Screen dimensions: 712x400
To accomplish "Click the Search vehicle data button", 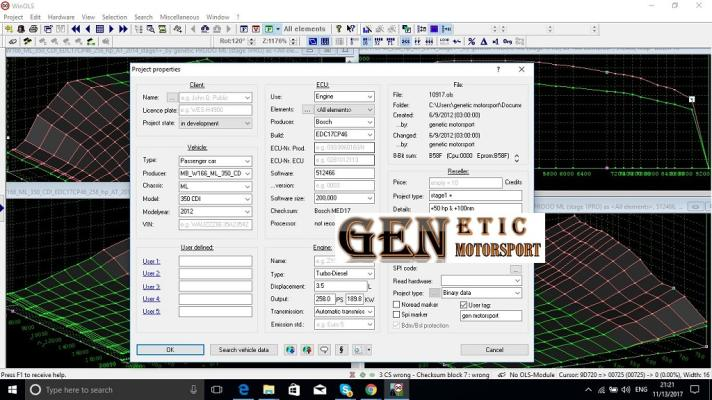I will coord(243,349).
